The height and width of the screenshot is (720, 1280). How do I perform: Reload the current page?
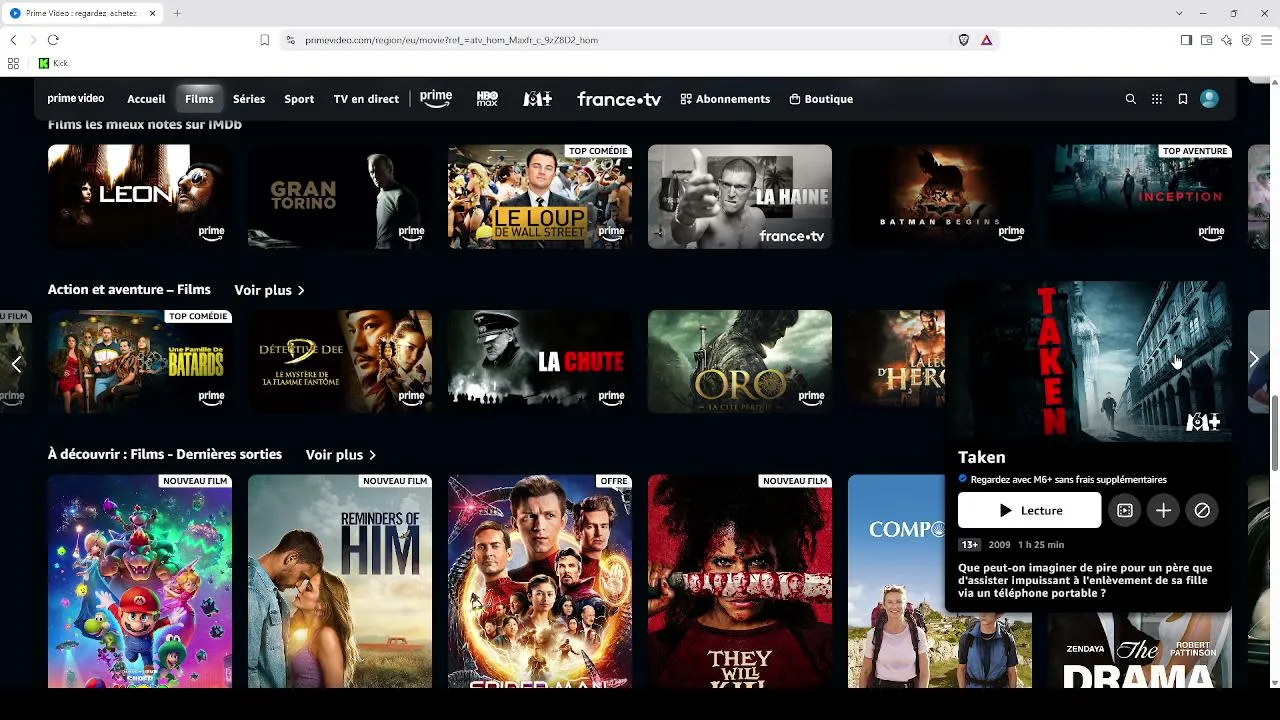(x=53, y=40)
